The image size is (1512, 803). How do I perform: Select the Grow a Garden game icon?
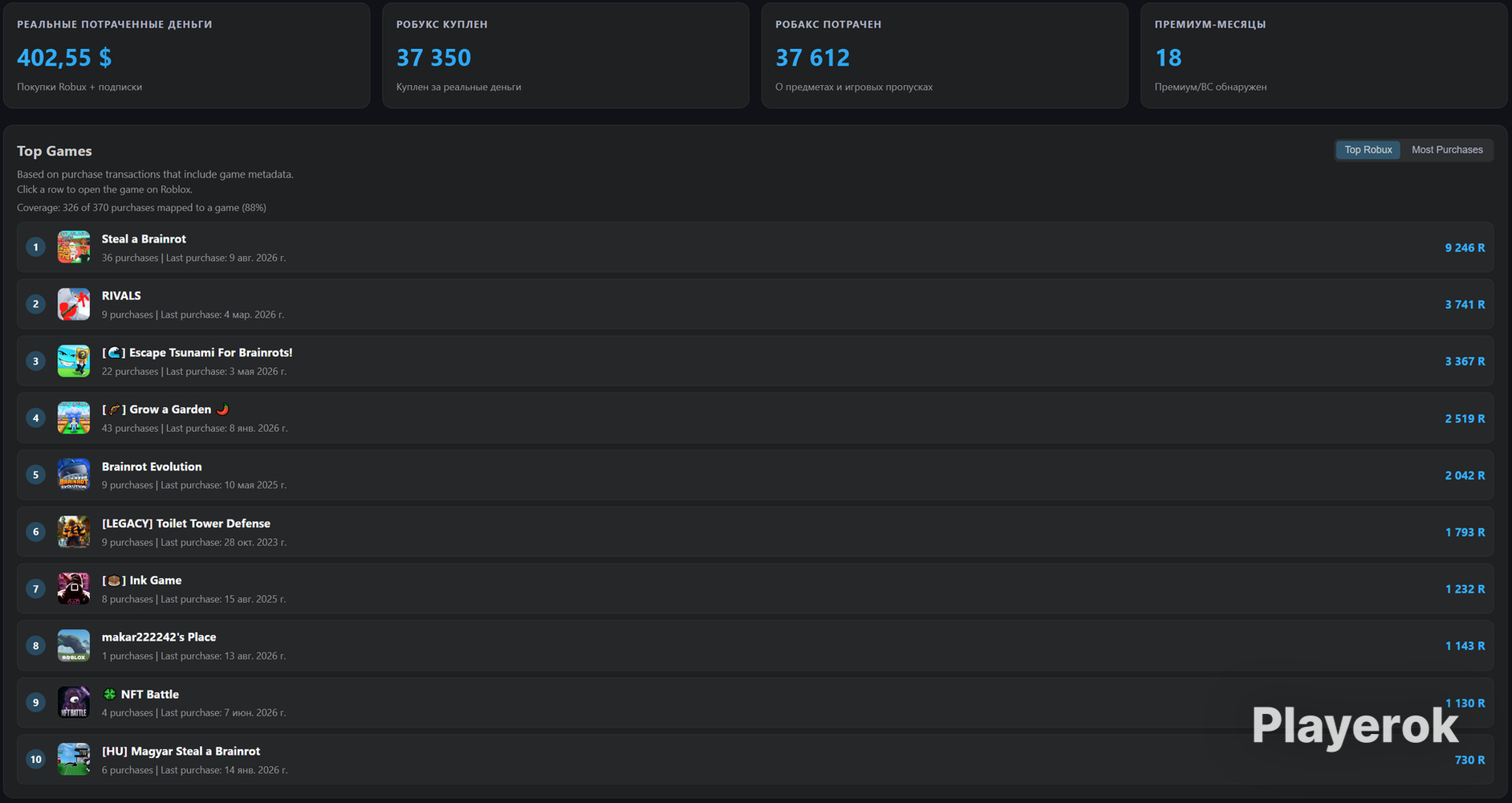[x=74, y=418]
